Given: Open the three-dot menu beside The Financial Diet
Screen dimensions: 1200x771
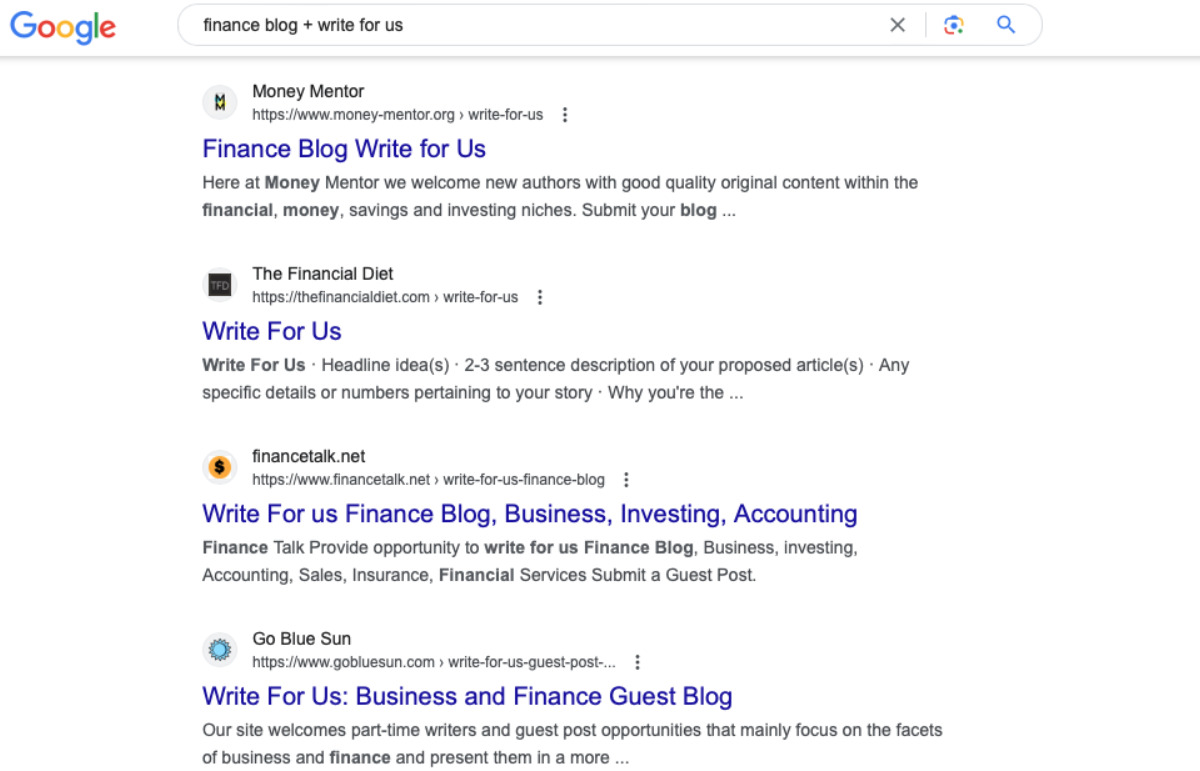Looking at the screenshot, I should click(539, 297).
